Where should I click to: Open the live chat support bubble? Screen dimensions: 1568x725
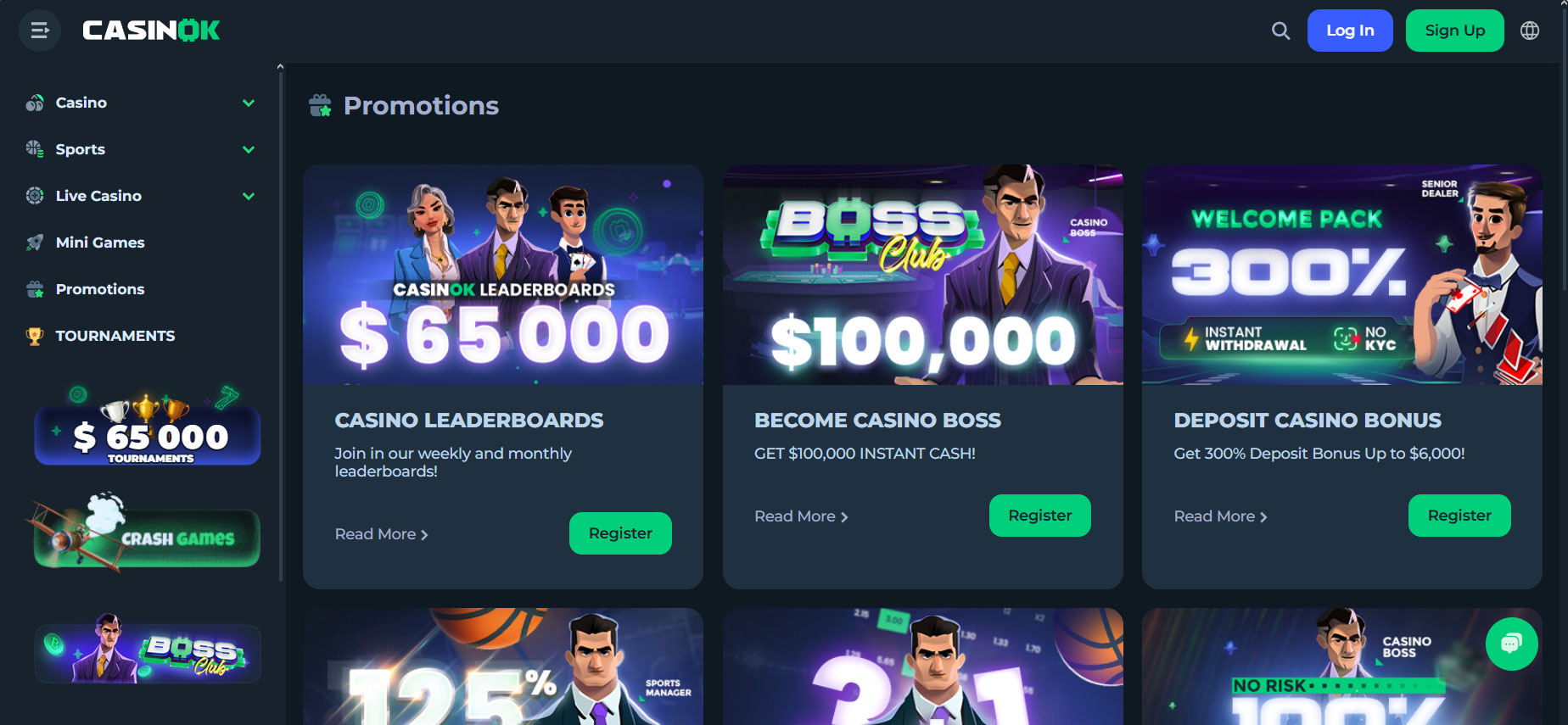point(1511,644)
